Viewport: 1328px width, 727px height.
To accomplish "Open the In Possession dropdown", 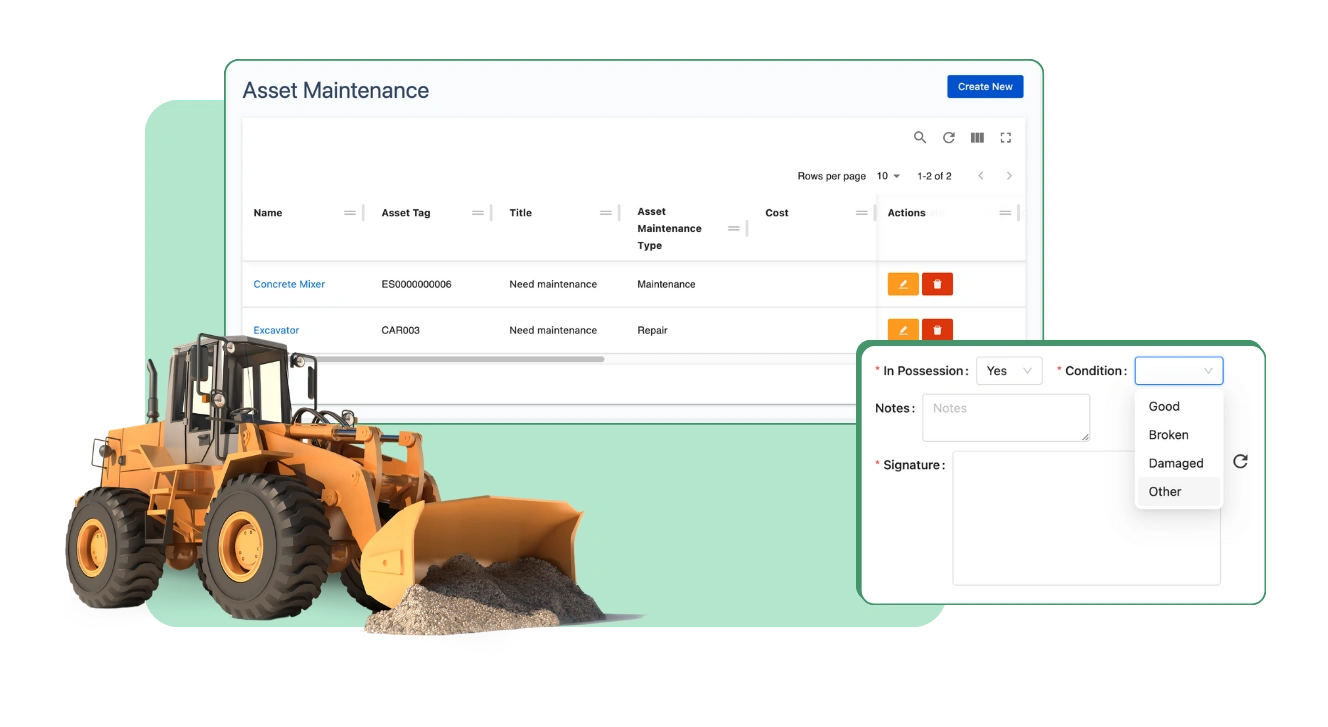I will point(1008,371).
